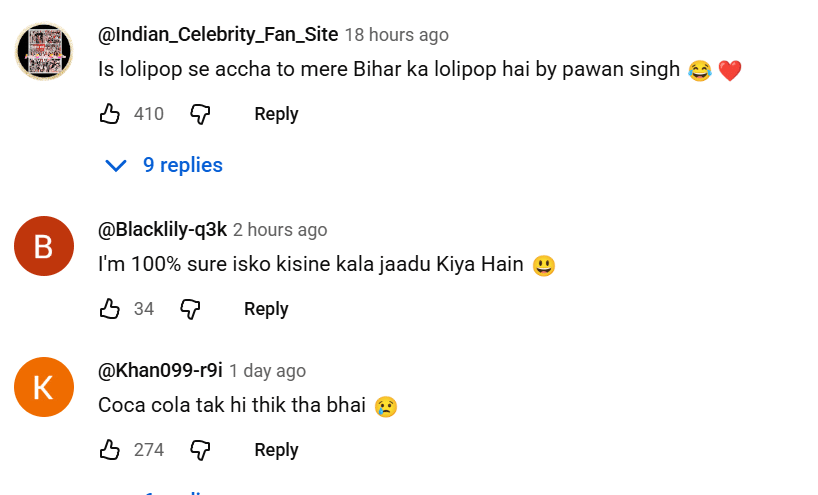The height and width of the screenshot is (495, 818).
Task: Open the @Indian_Celebrity_Fan_Site channel link
Action: click(x=217, y=35)
